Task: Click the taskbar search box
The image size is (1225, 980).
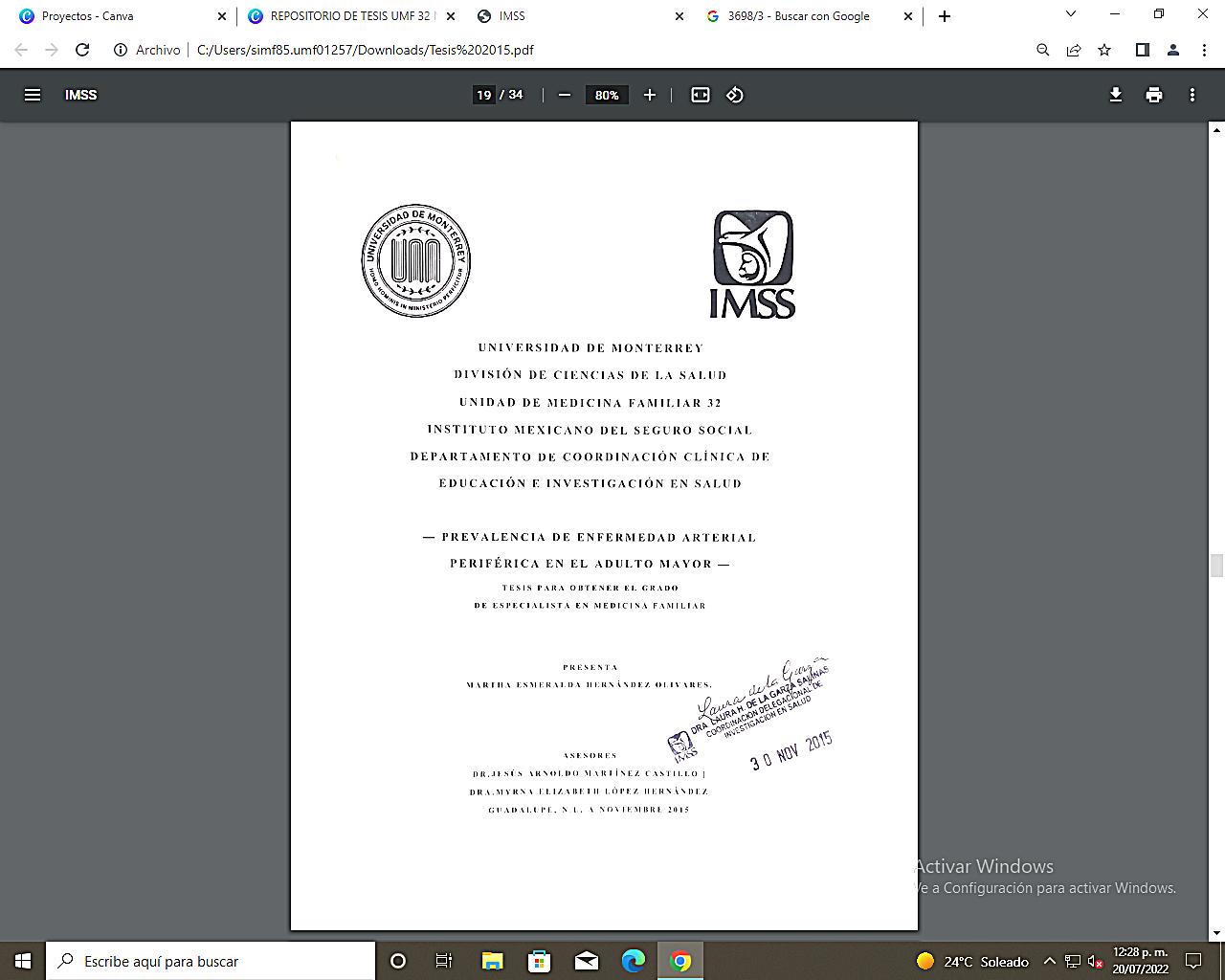Action: (211, 961)
